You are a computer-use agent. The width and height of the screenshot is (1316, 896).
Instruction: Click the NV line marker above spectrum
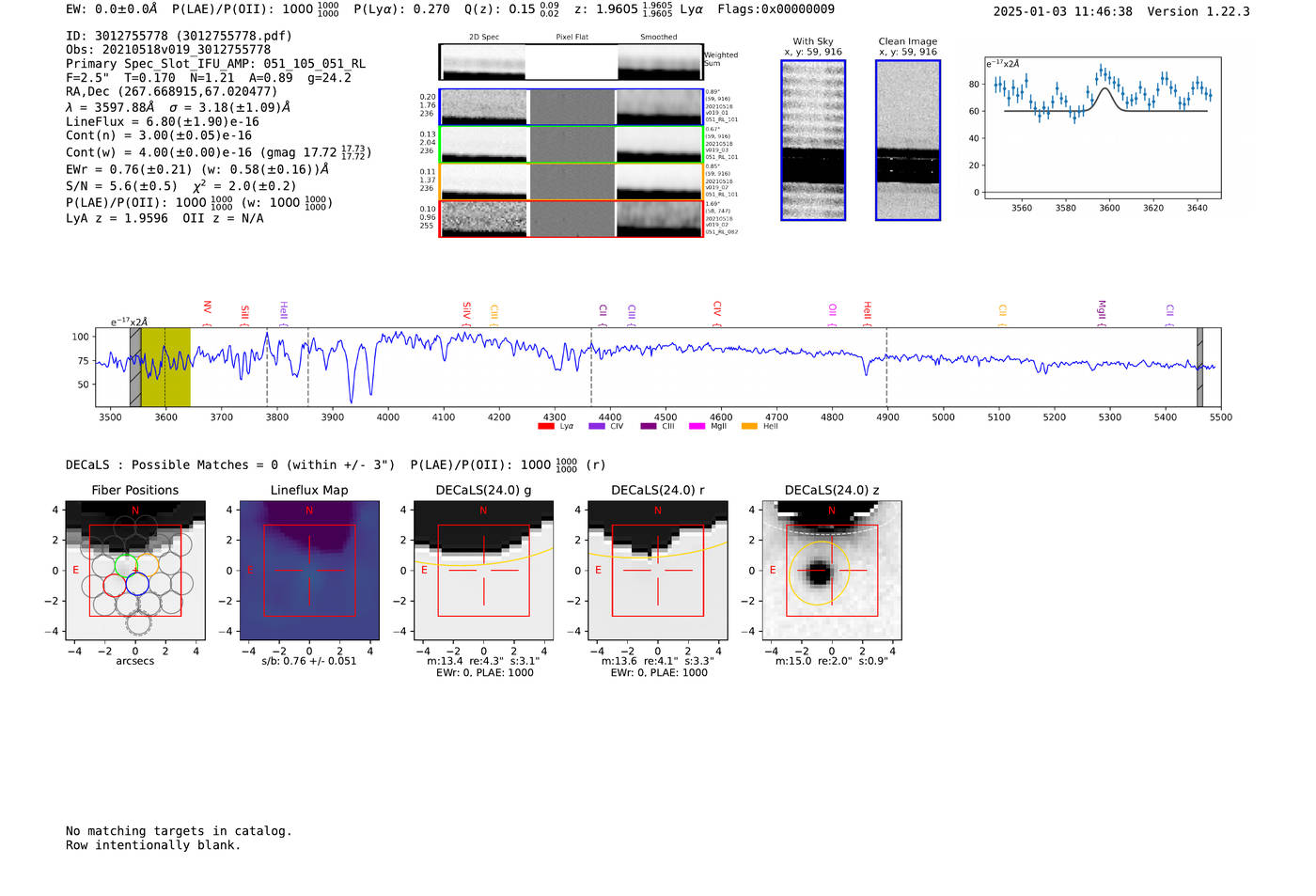pyautogui.click(x=208, y=312)
